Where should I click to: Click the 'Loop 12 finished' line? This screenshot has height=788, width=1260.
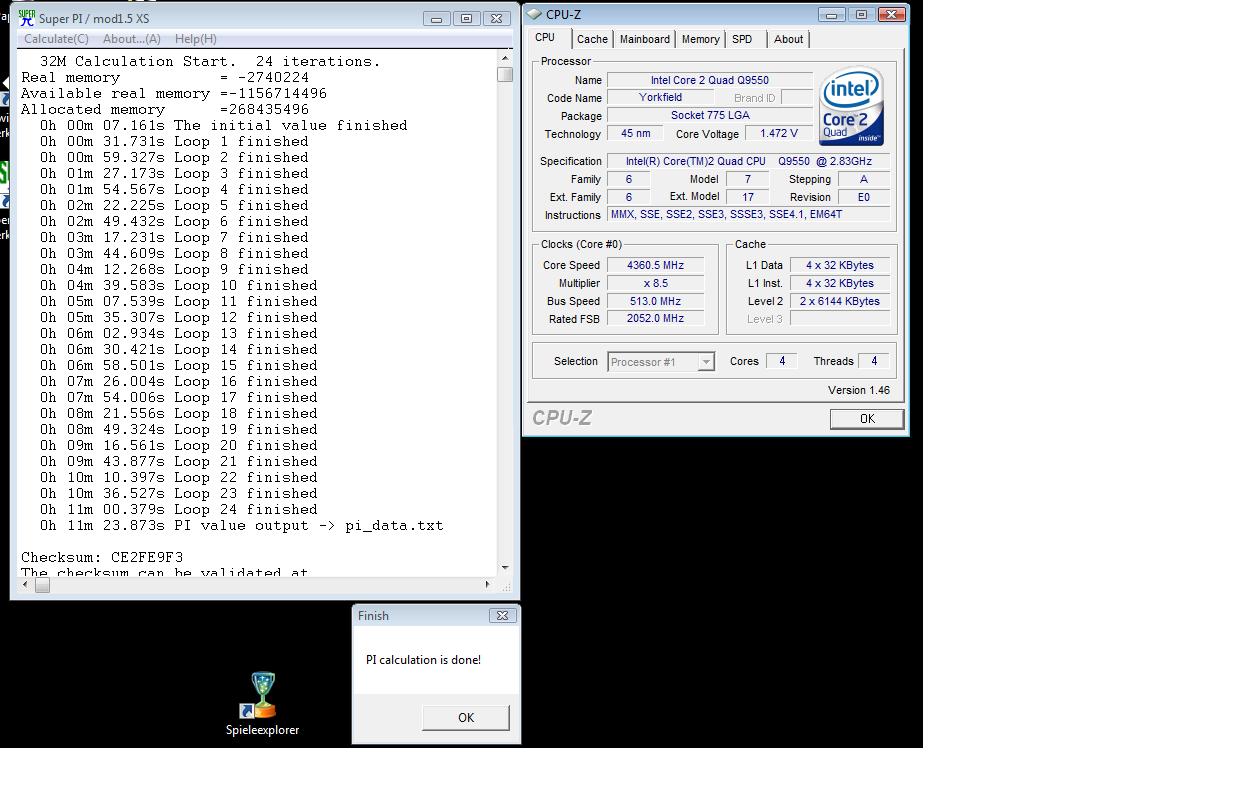coord(178,317)
